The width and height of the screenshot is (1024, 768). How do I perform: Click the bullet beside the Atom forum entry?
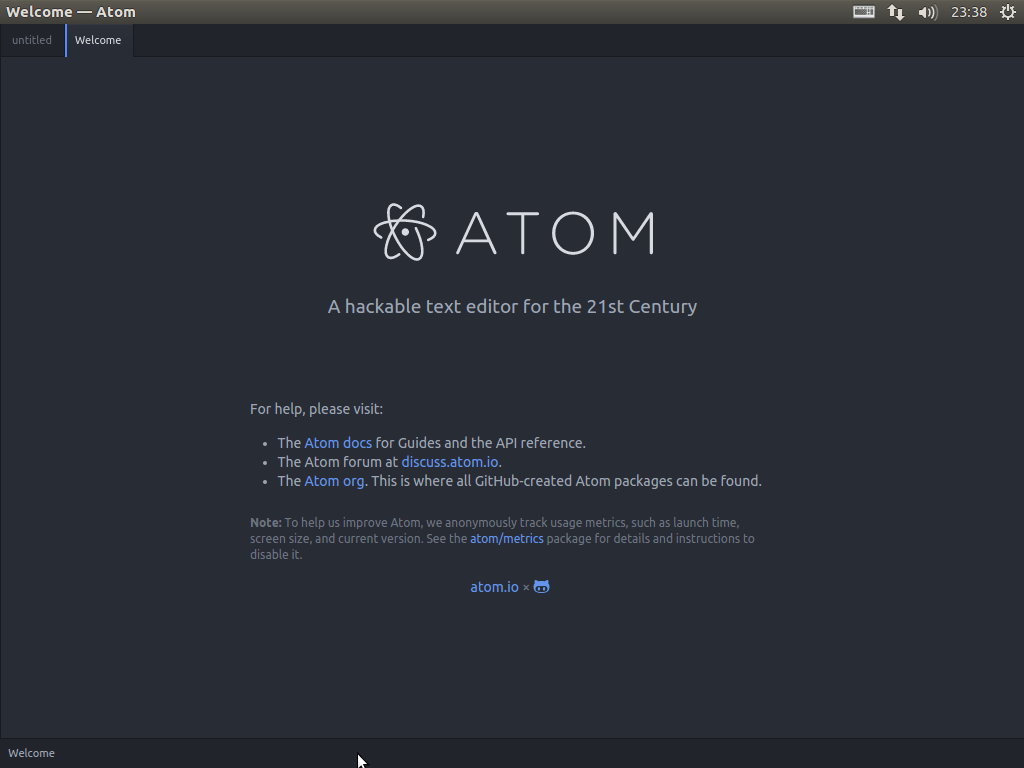pyautogui.click(x=264, y=462)
